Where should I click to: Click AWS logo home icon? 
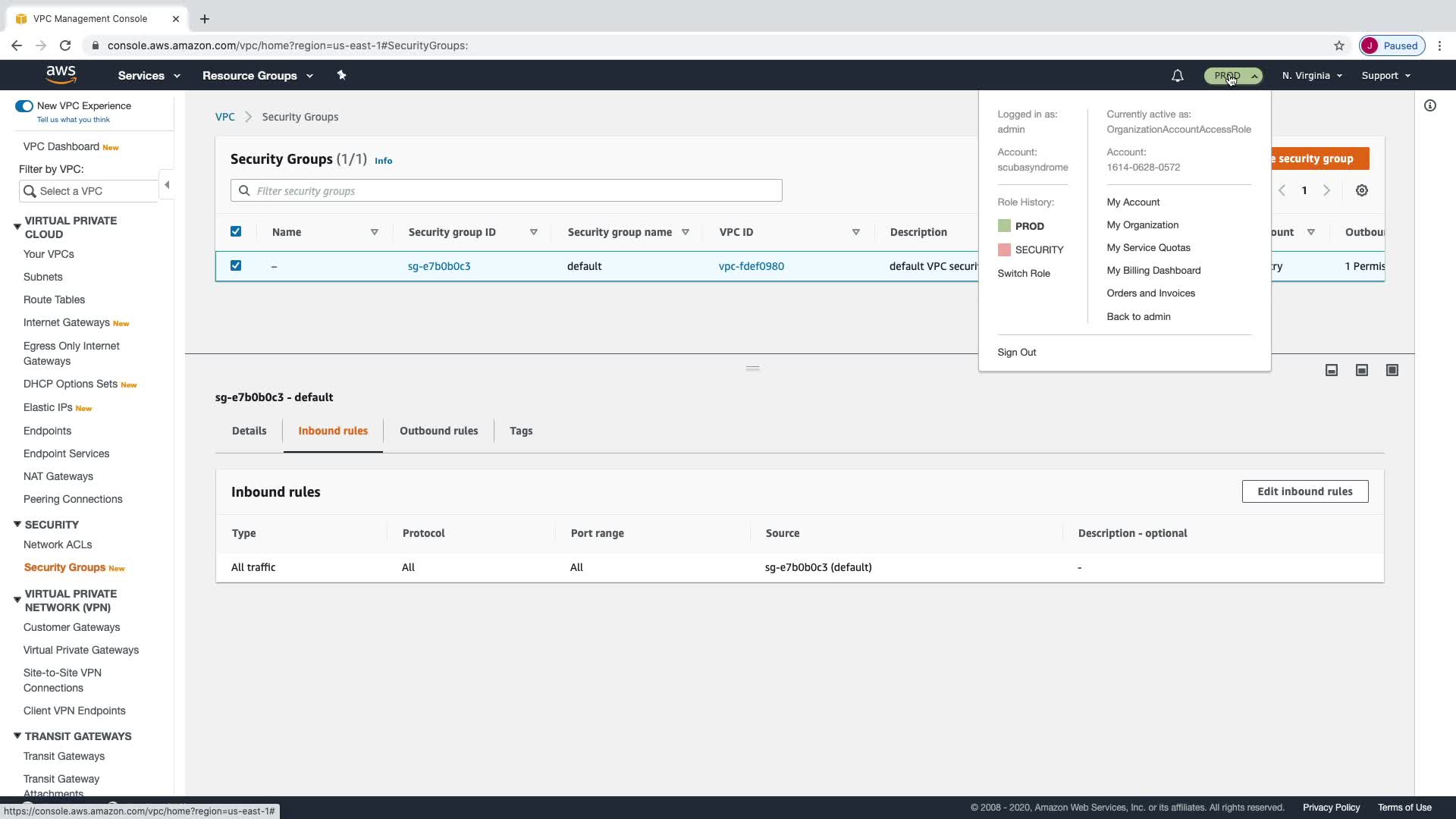tap(61, 75)
